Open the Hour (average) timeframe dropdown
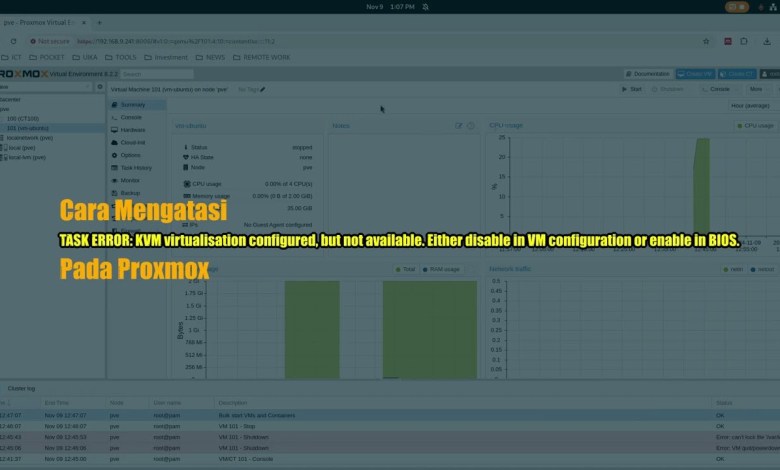 click(x=752, y=105)
